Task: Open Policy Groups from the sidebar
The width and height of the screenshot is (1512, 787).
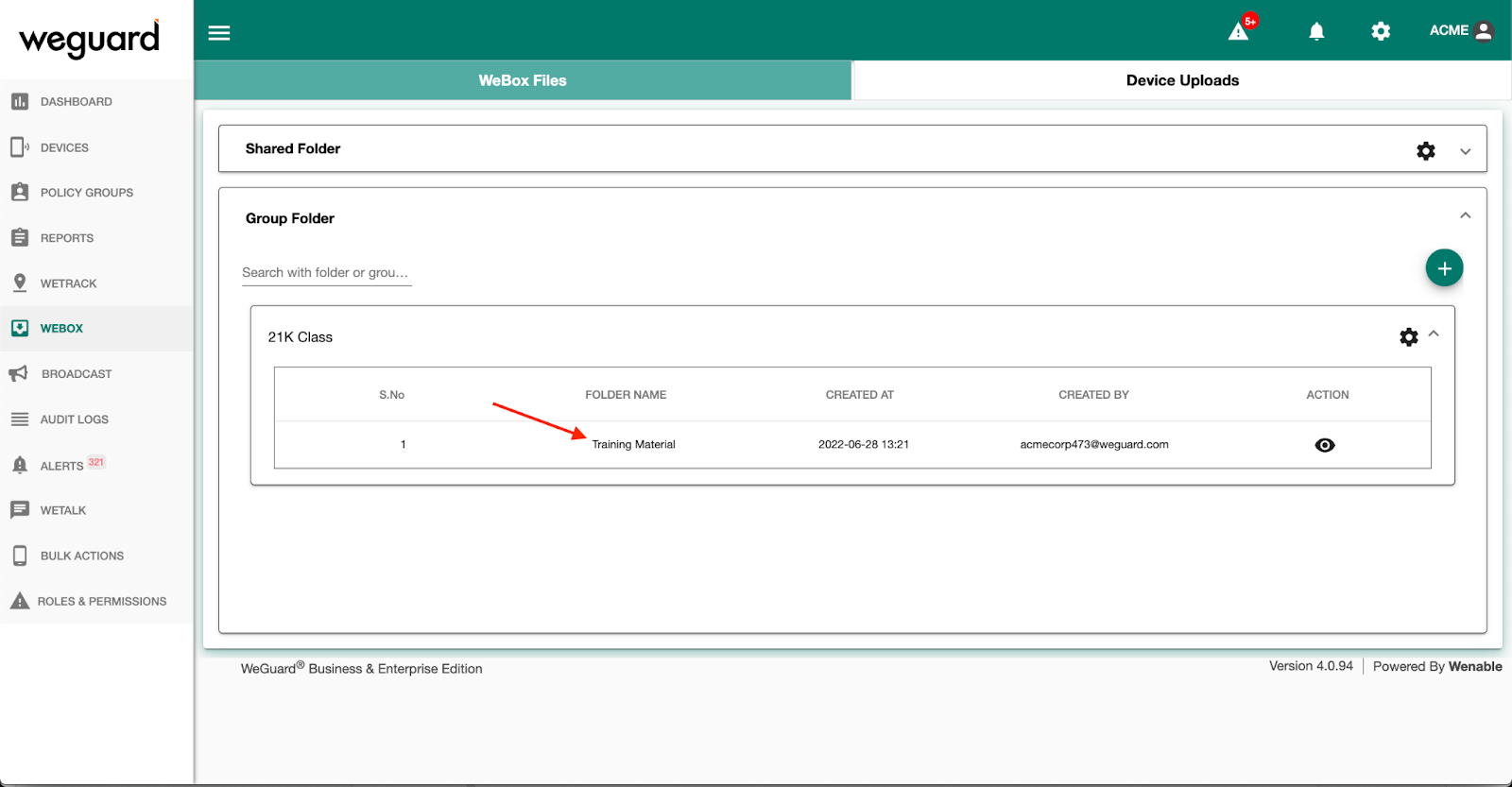Action: point(87,192)
